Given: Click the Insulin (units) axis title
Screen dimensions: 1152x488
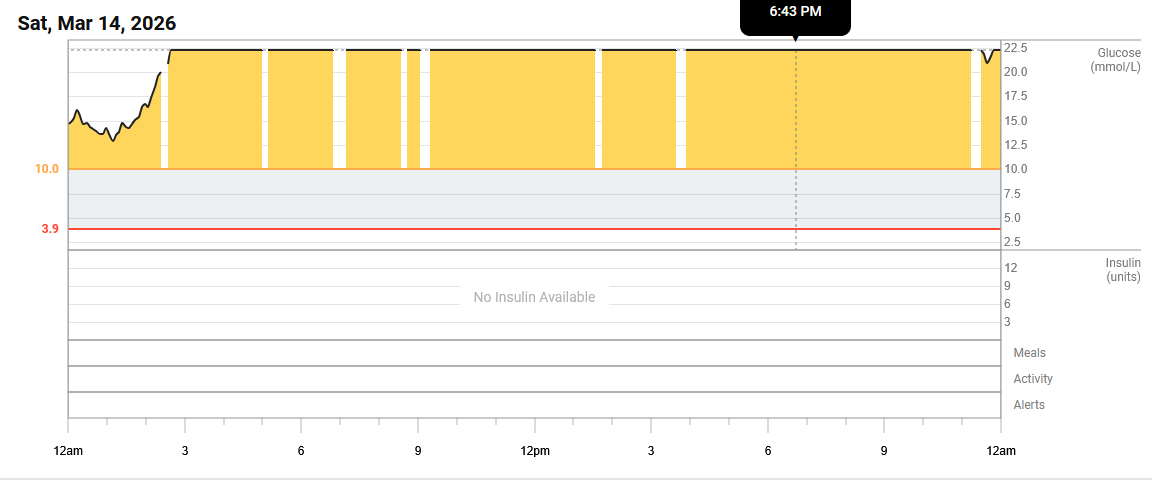Looking at the screenshot, I should [x=1122, y=270].
